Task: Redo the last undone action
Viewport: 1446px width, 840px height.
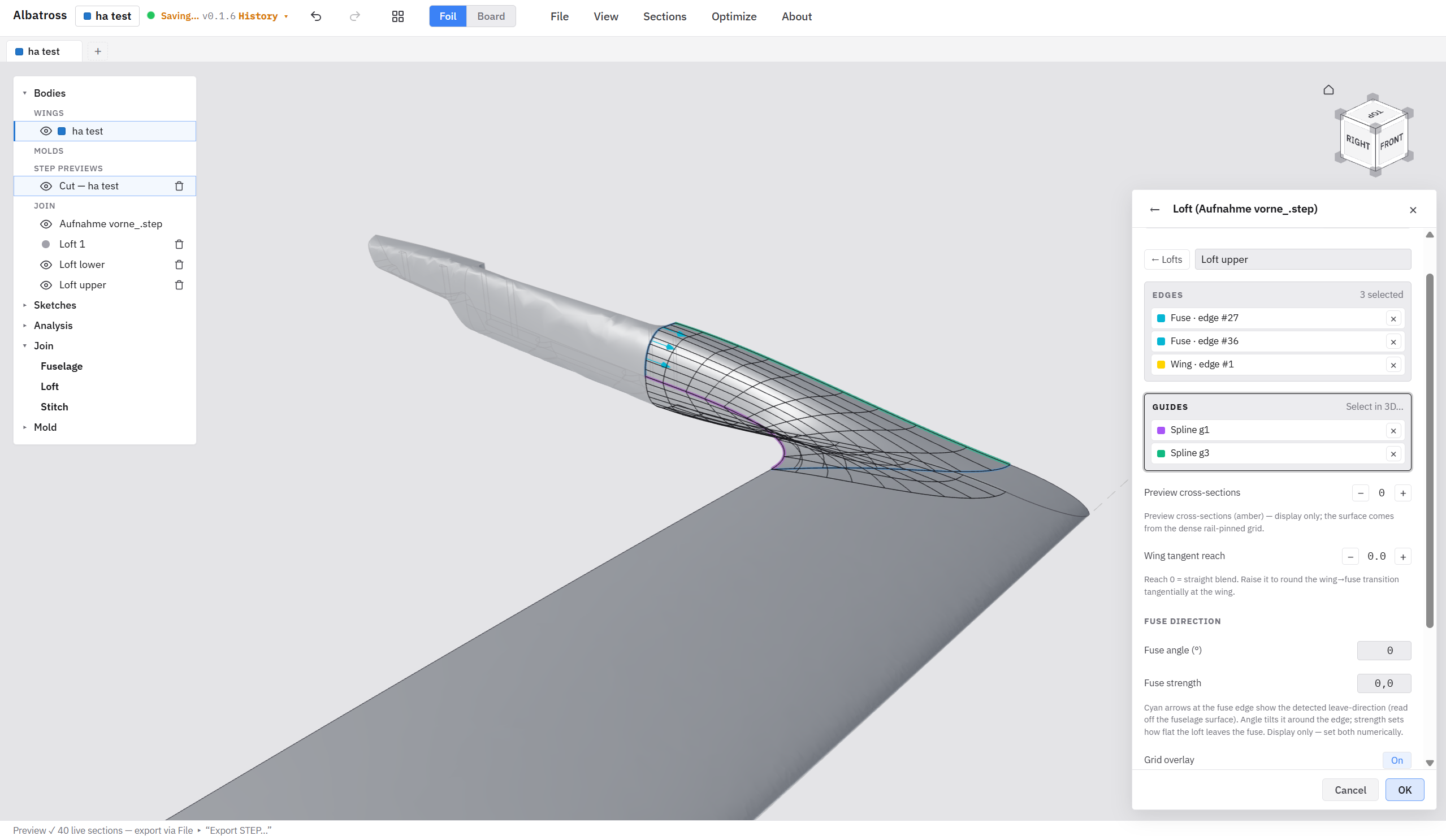Action: coord(354,16)
